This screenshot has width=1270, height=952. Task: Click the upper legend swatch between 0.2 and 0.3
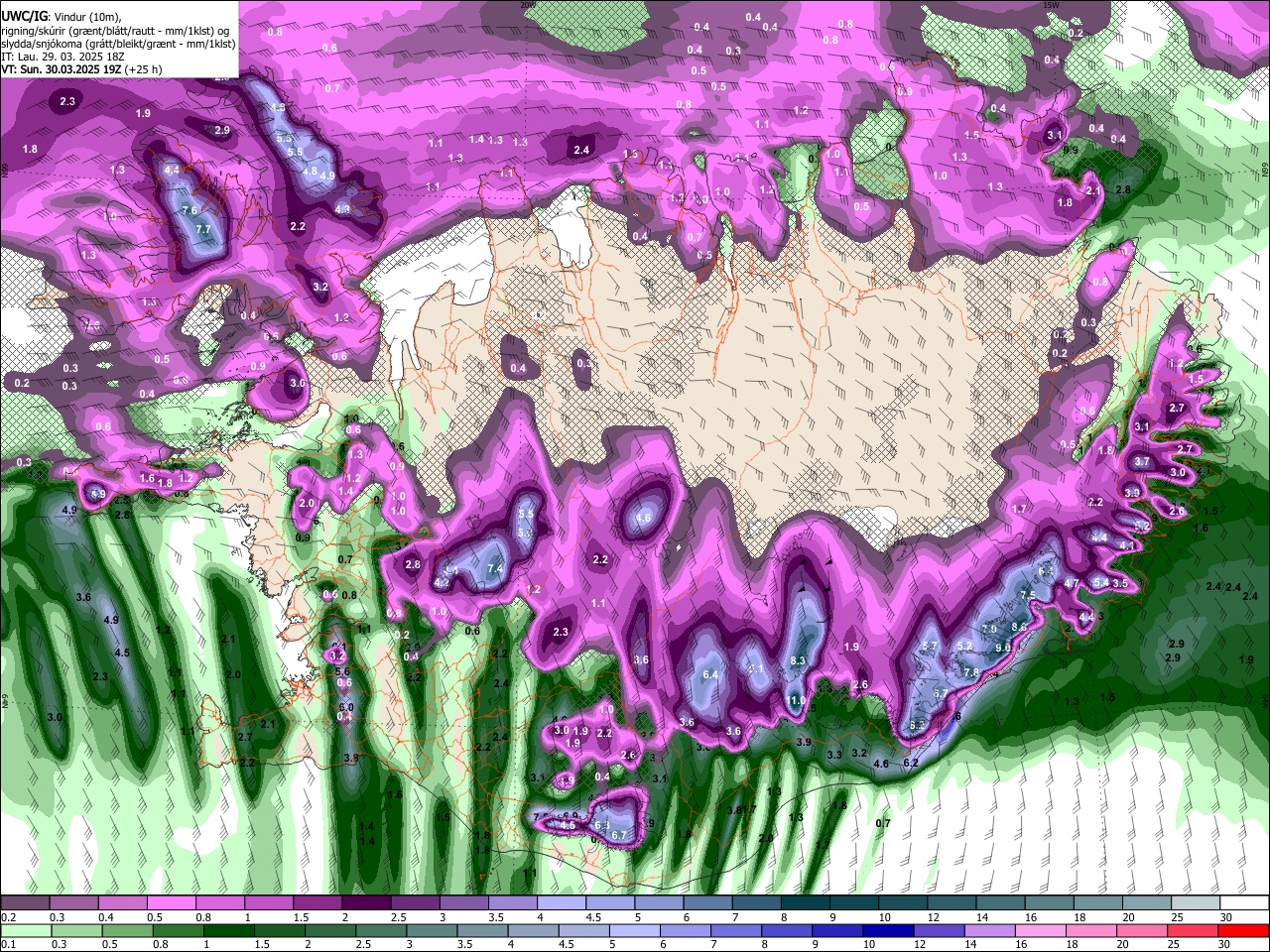(x=25, y=903)
